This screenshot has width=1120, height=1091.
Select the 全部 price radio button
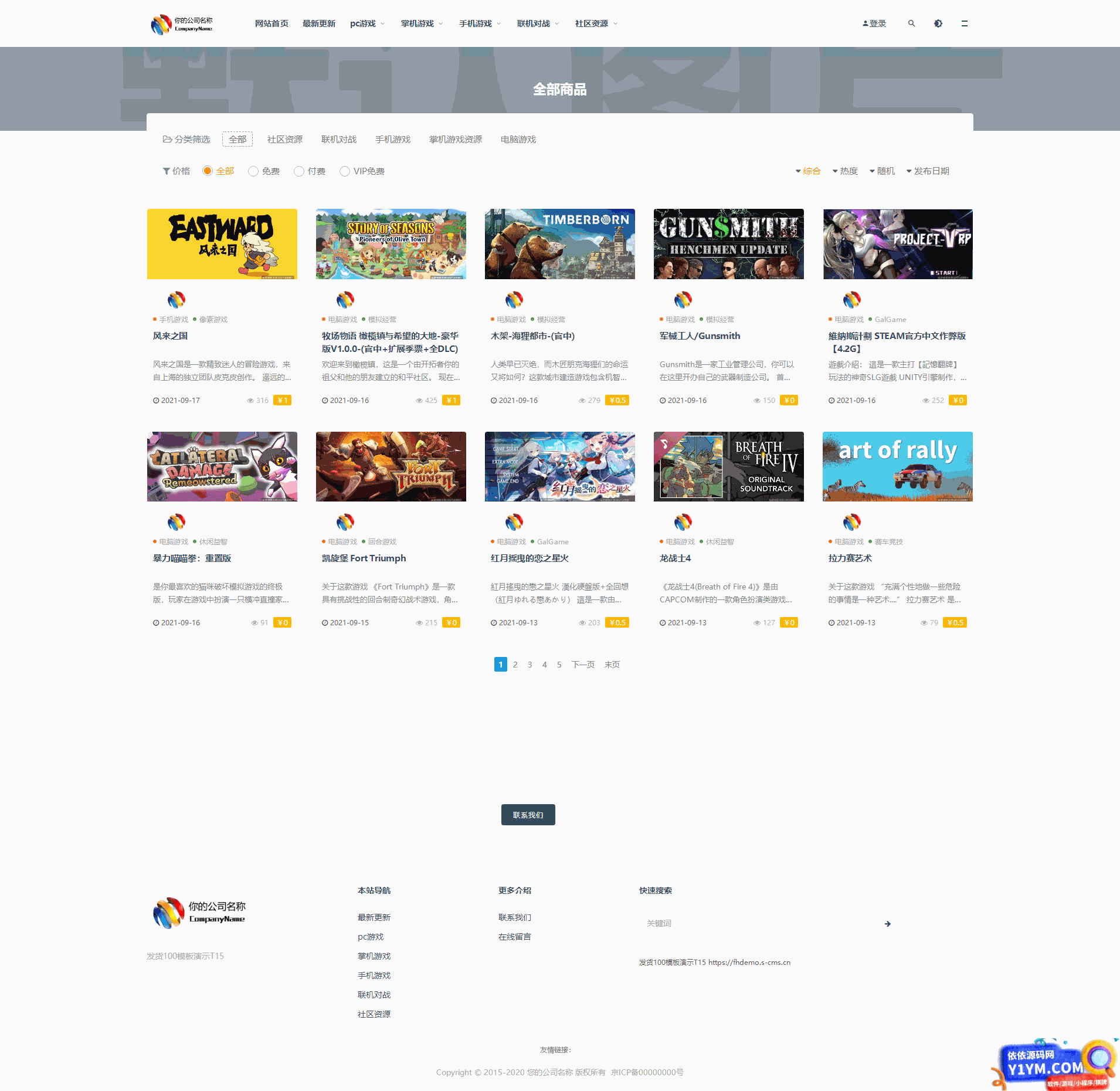207,171
